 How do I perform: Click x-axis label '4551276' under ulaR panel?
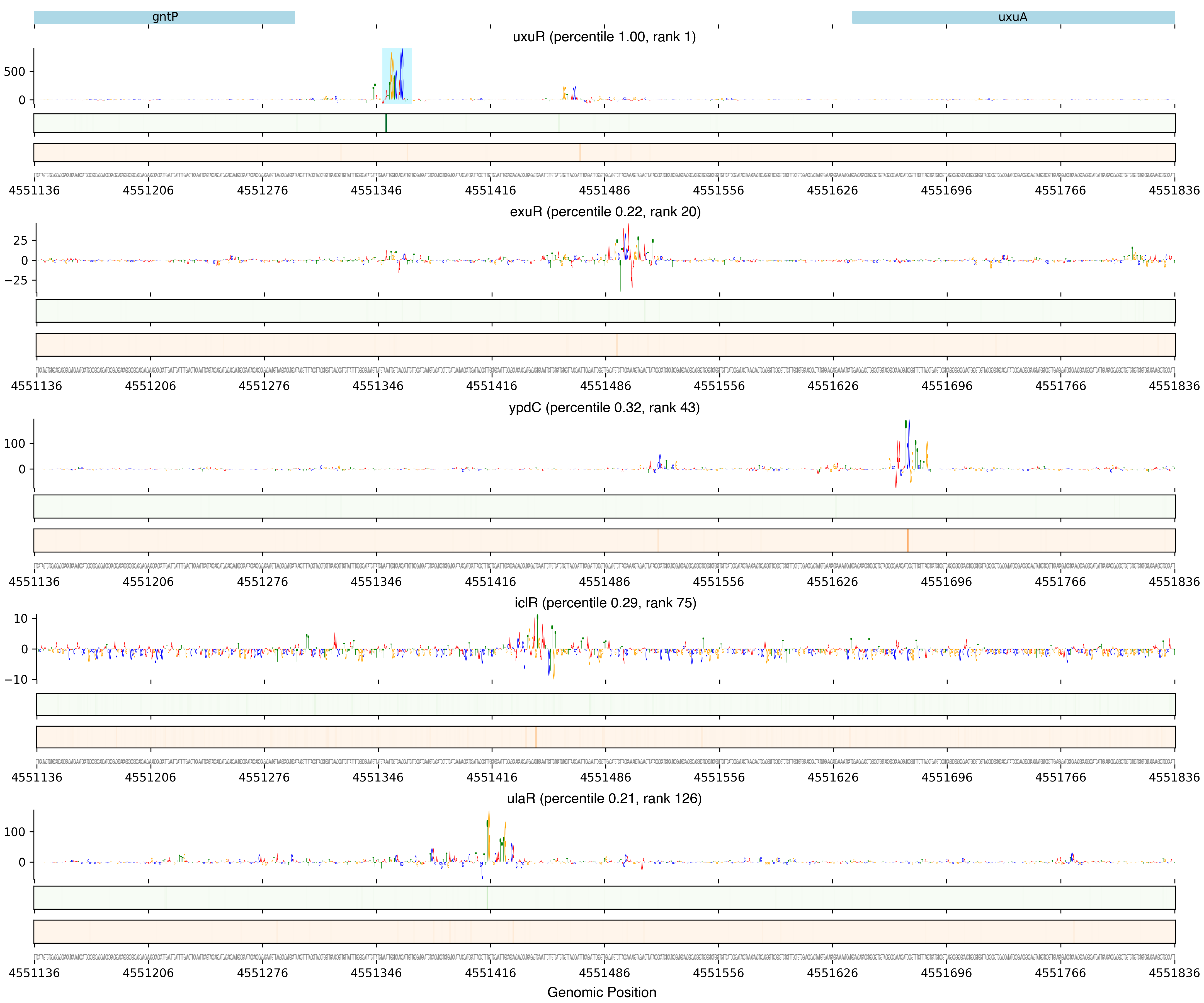[263, 973]
